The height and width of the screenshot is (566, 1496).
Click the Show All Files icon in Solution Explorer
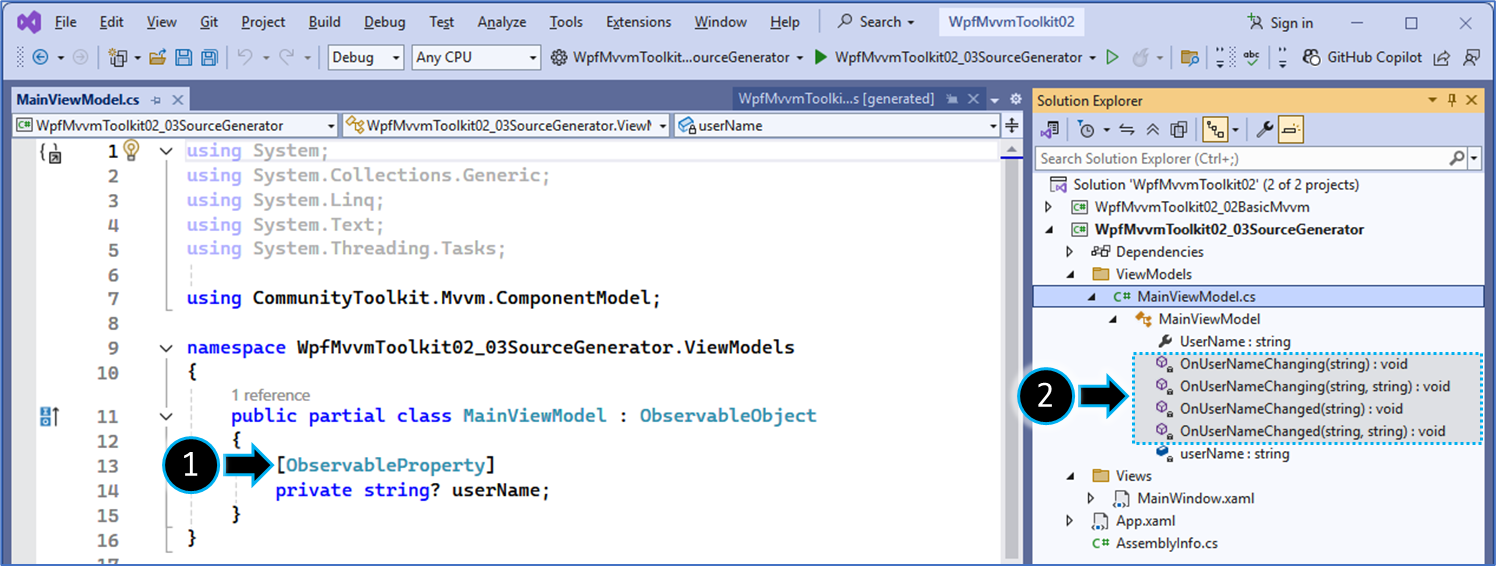point(1179,129)
